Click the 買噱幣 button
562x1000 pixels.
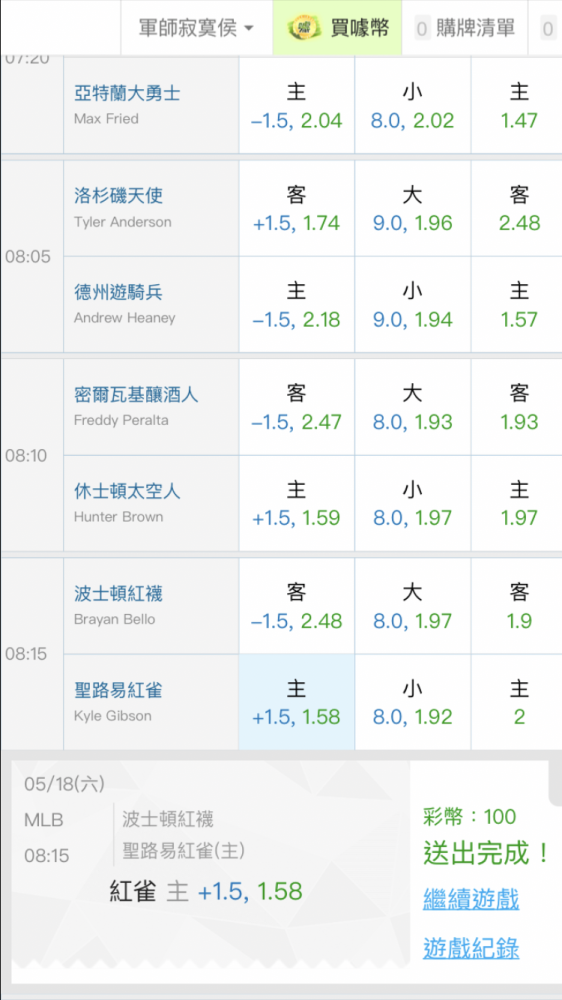click(337, 28)
